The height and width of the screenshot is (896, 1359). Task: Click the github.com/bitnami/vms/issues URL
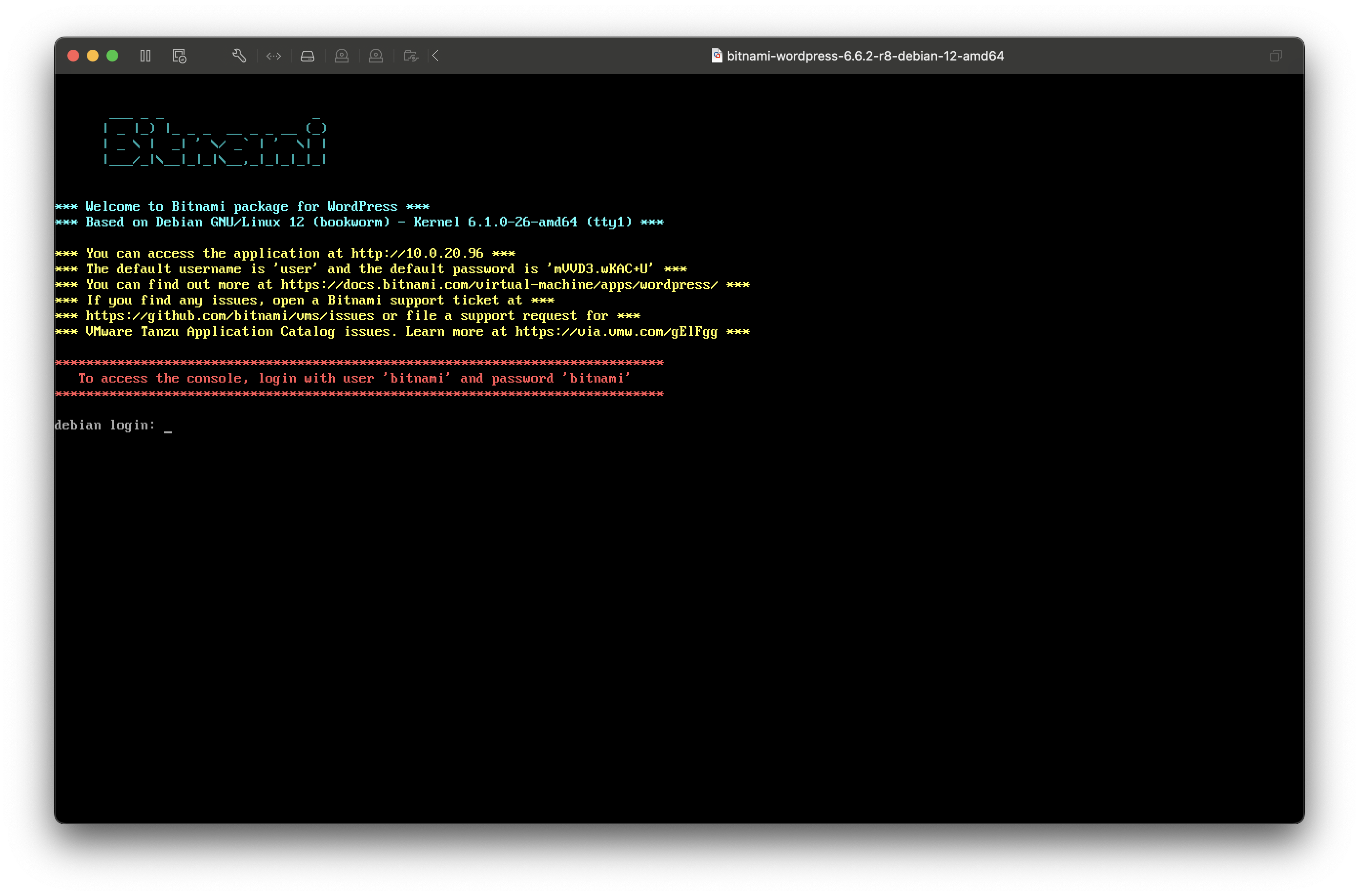pos(230,316)
